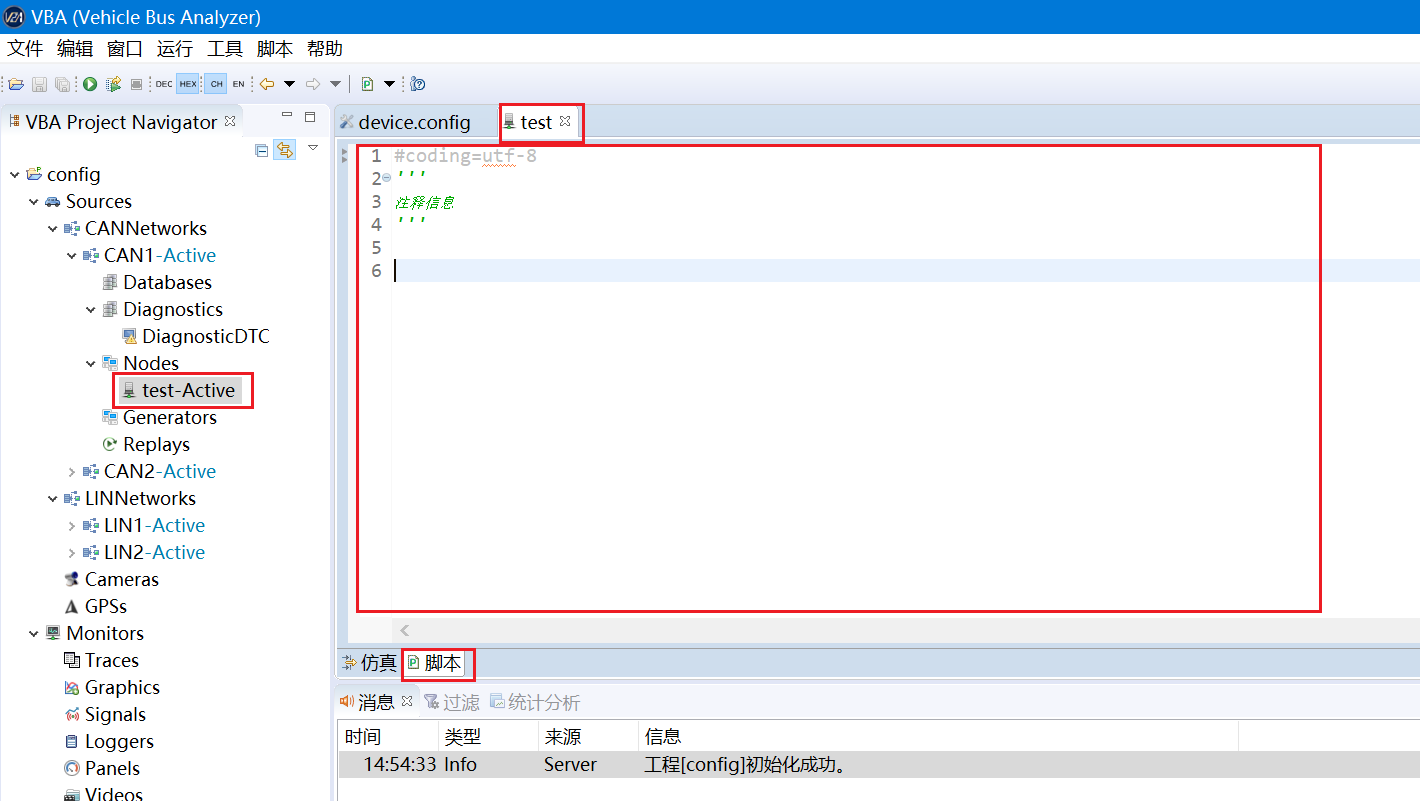Toggle HEX display mode
Image resolution: width=1420 pixels, height=801 pixels.
coord(187,84)
